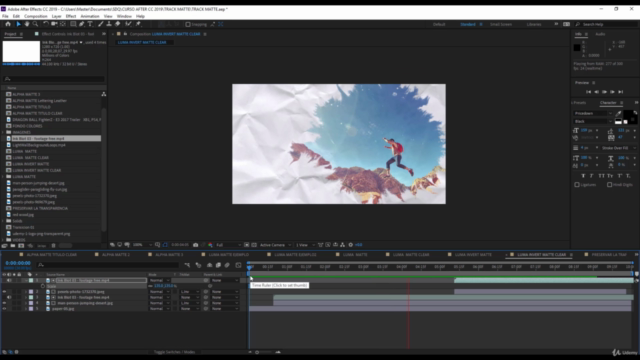Viewport: 640px width, 360px height.
Task: Enable the Ligatures checkbox
Action: [x=577, y=185]
